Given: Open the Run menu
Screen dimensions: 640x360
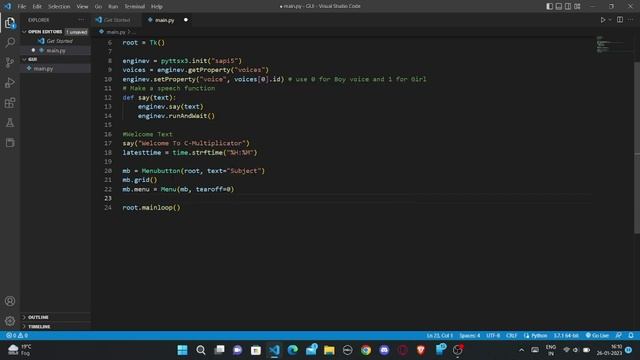Looking at the screenshot, I should pos(113,6).
